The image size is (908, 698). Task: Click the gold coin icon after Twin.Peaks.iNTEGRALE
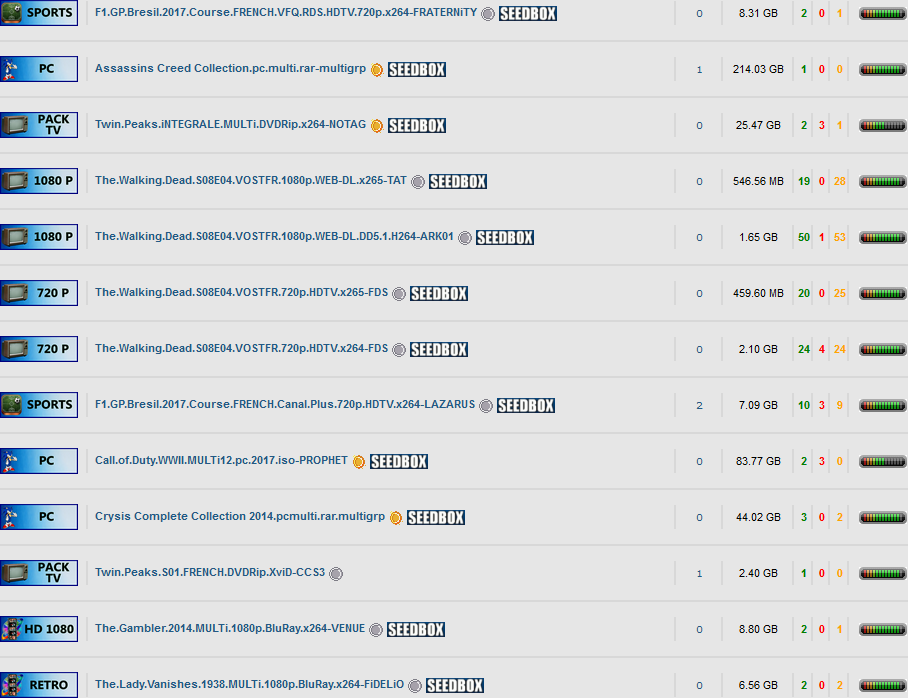click(x=377, y=126)
